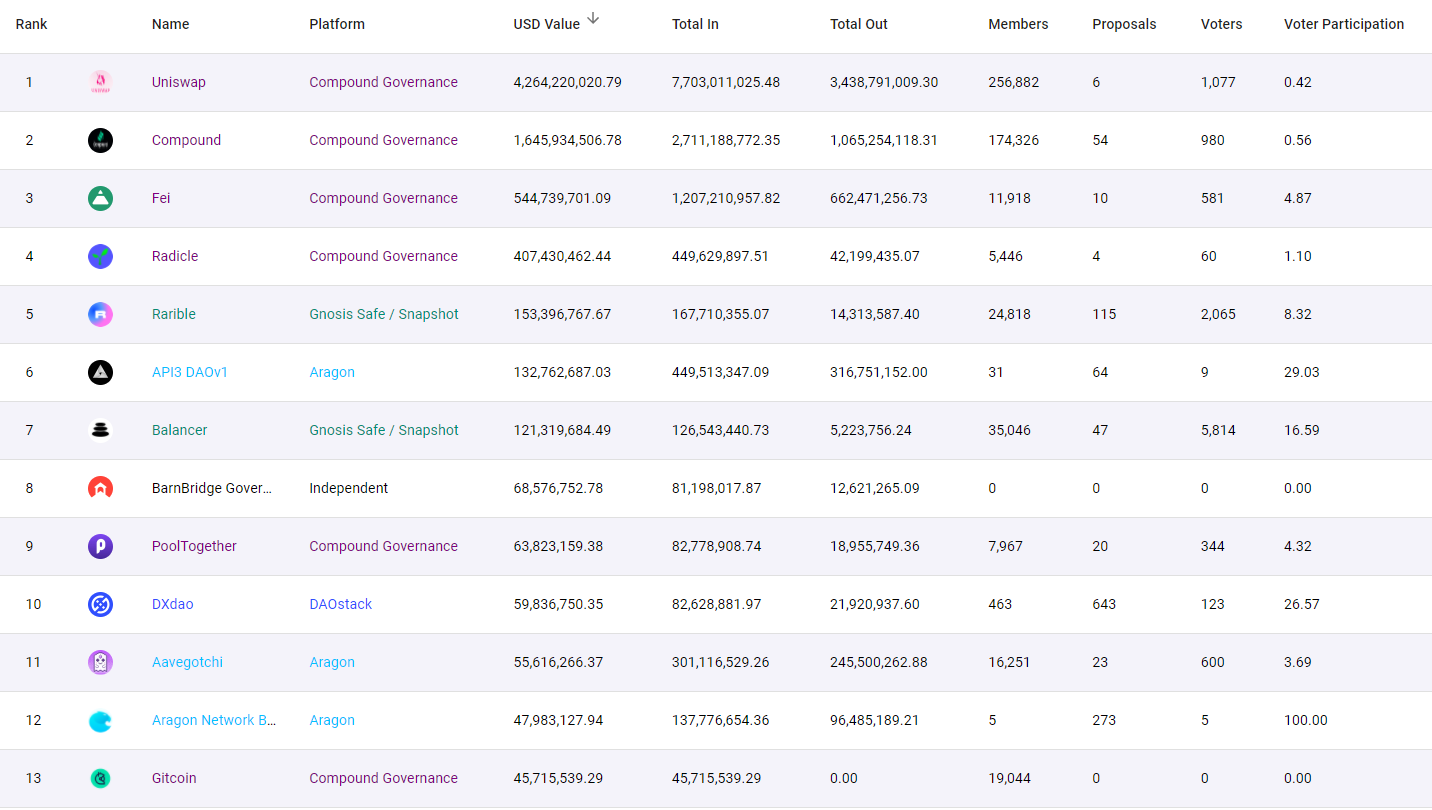
Task: Select USD value 153,396,767.67
Action: (x=562, y=314)
